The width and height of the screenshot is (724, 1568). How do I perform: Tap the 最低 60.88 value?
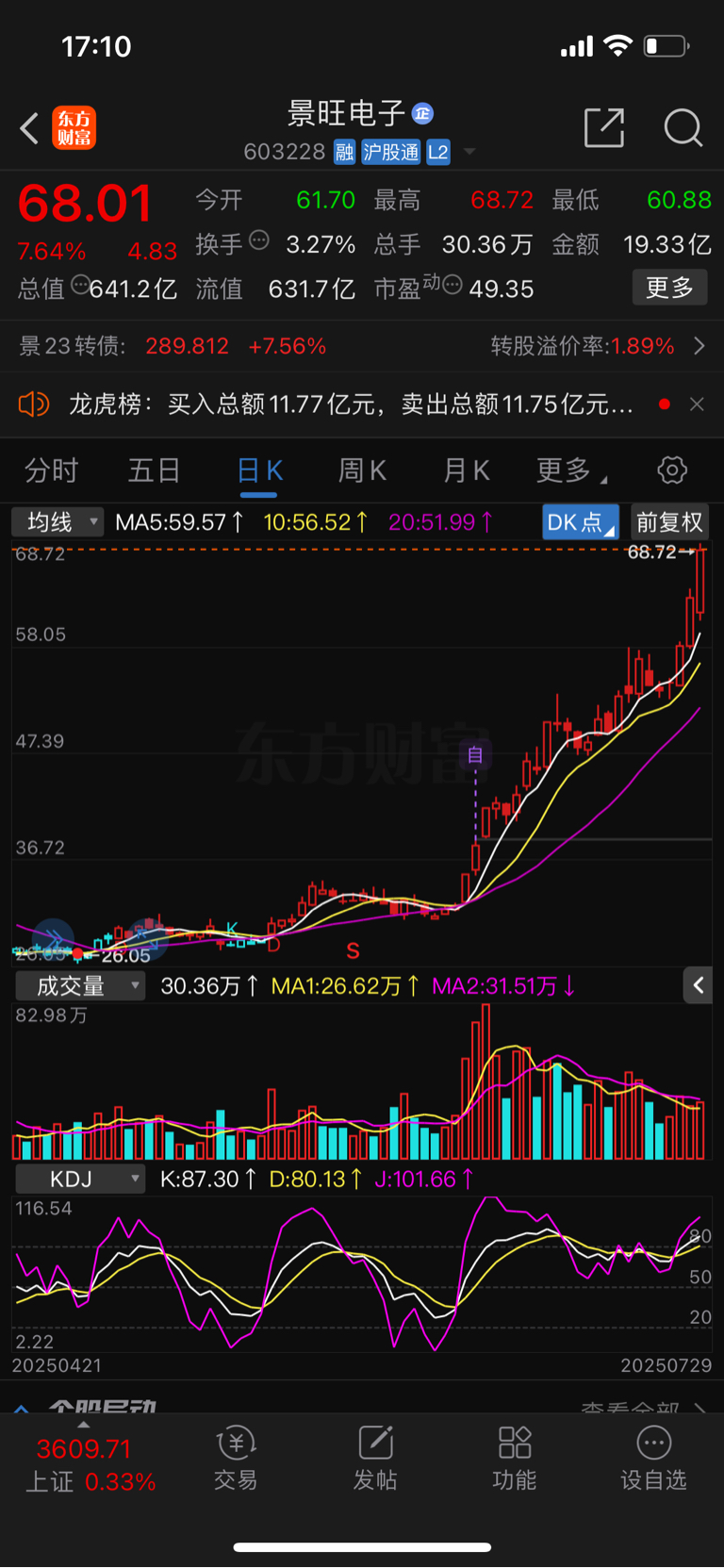pos(679,200)
